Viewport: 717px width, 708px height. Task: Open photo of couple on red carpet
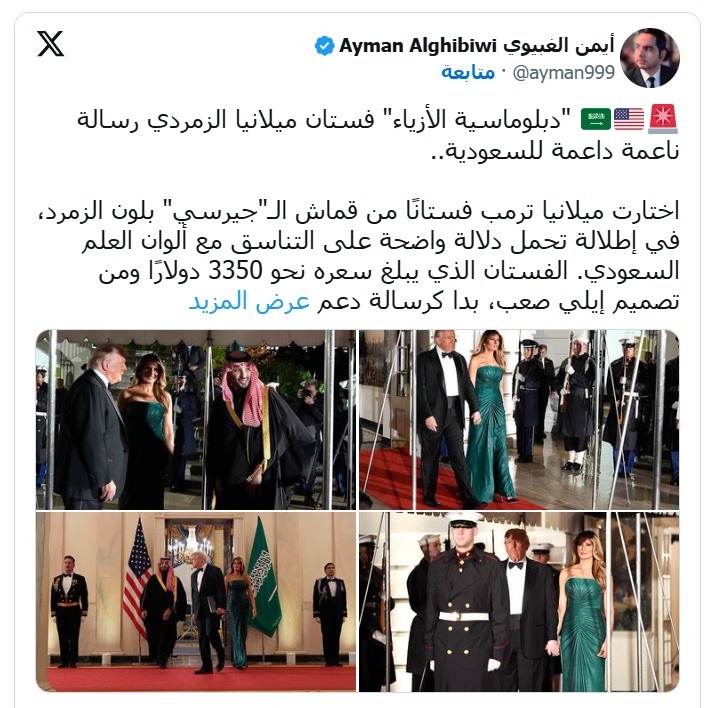point(519,419)
